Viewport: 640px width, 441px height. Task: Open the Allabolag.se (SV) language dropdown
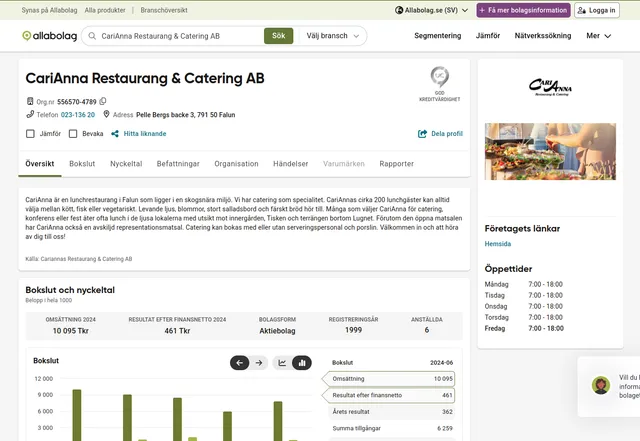[x=431, y=10]
